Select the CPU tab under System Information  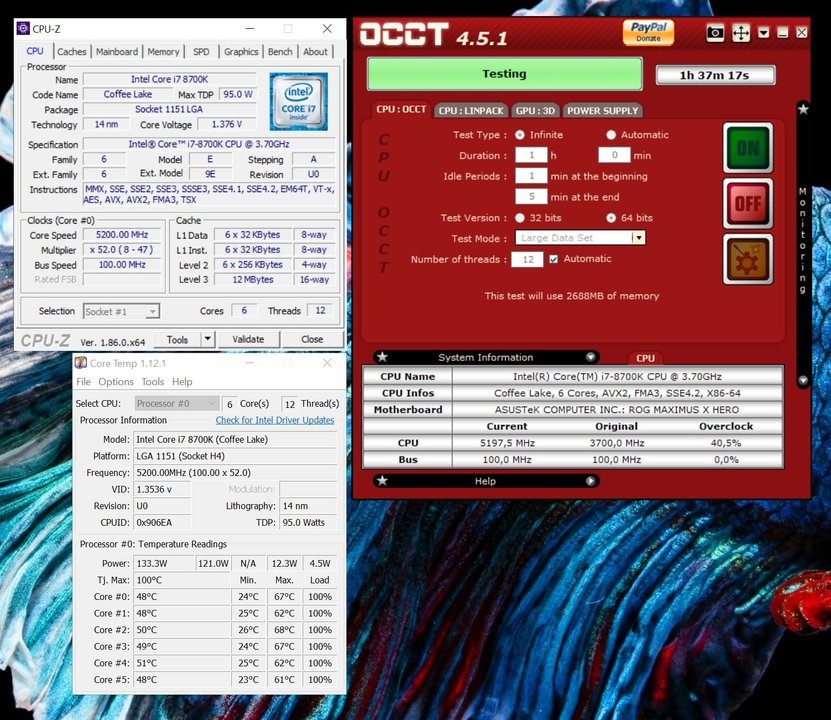(645, 358)
